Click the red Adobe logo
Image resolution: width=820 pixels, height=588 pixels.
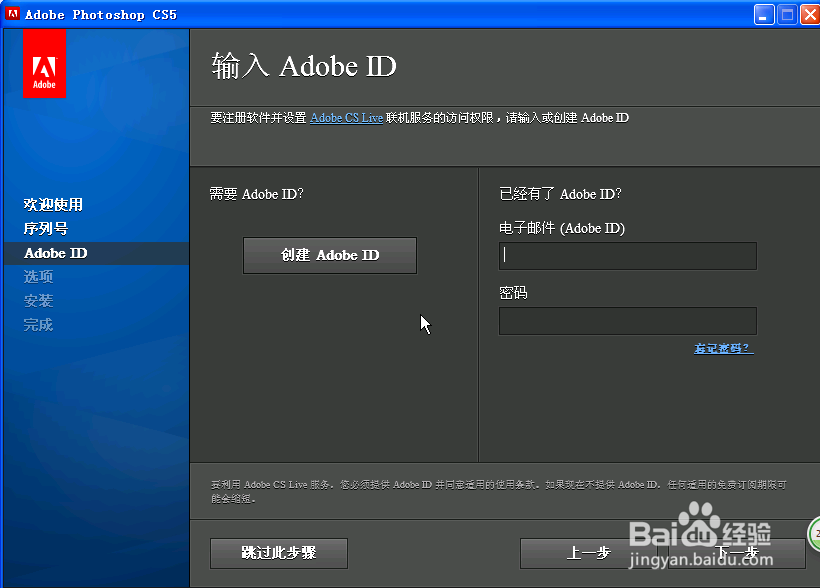(44, 63)
